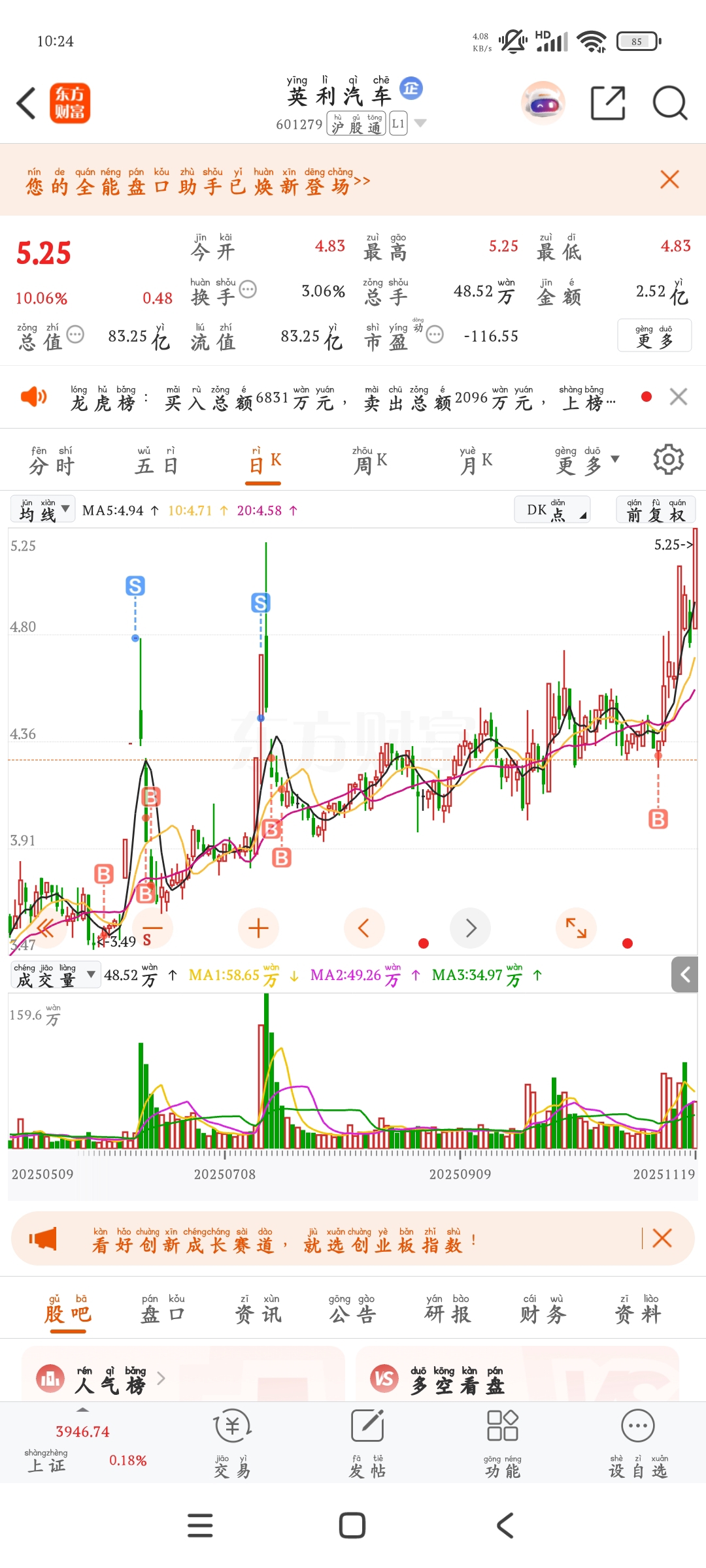Tap the rightmost red B buy marker
This screenshot has height=1568, width=706.
click(x=658, y=819)
